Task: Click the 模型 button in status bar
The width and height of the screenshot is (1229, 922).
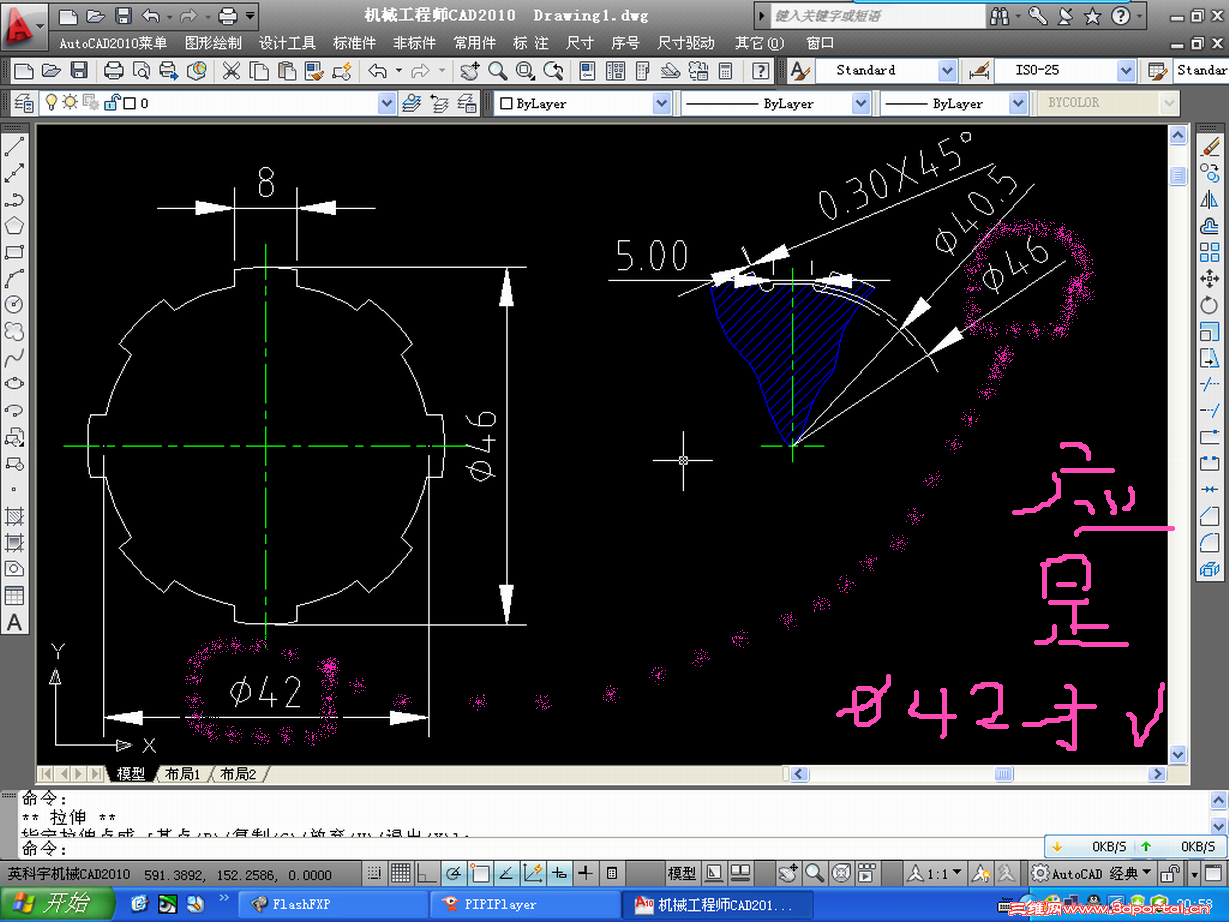Action: coord(682,873)
